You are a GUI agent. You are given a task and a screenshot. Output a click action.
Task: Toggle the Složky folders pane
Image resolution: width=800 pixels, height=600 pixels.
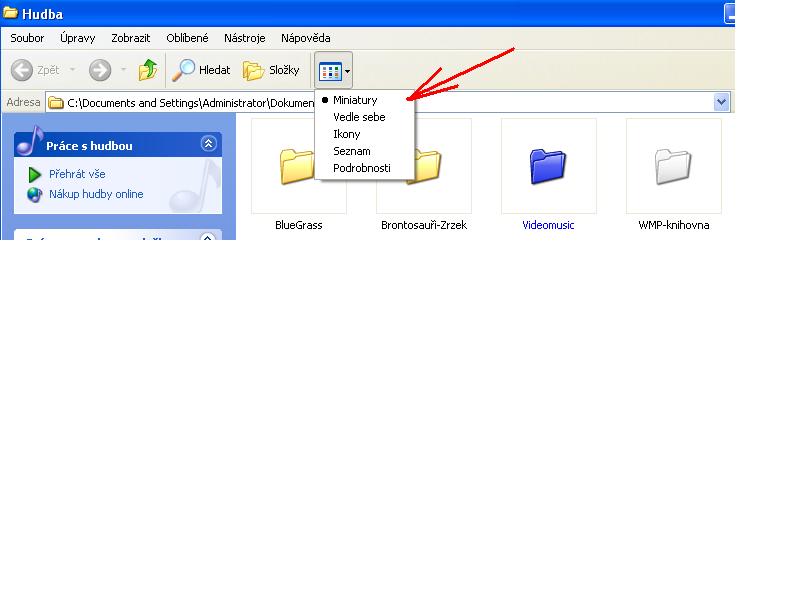(x=271, y=70)
